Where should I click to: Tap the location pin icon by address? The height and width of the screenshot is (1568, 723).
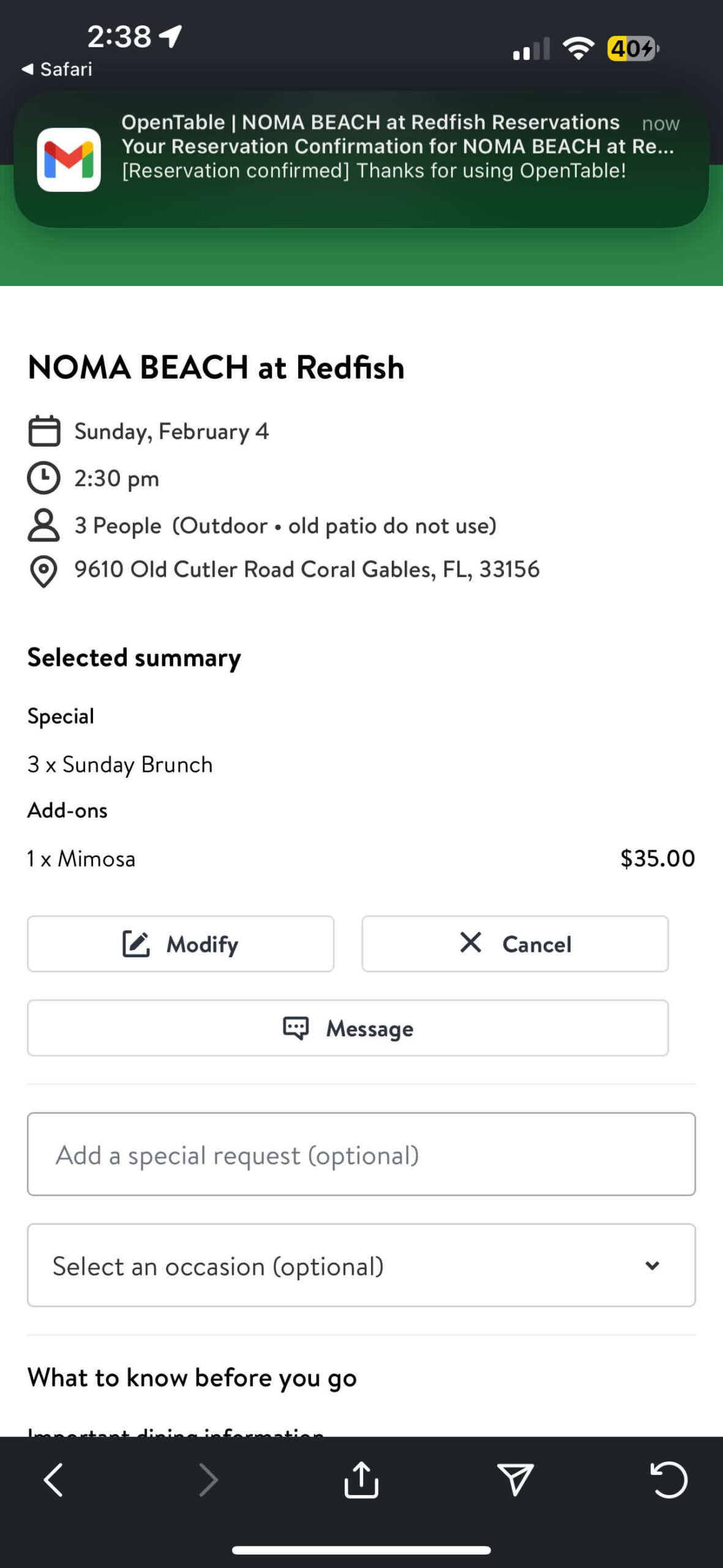pyautogui.click(x=44, y=571)
